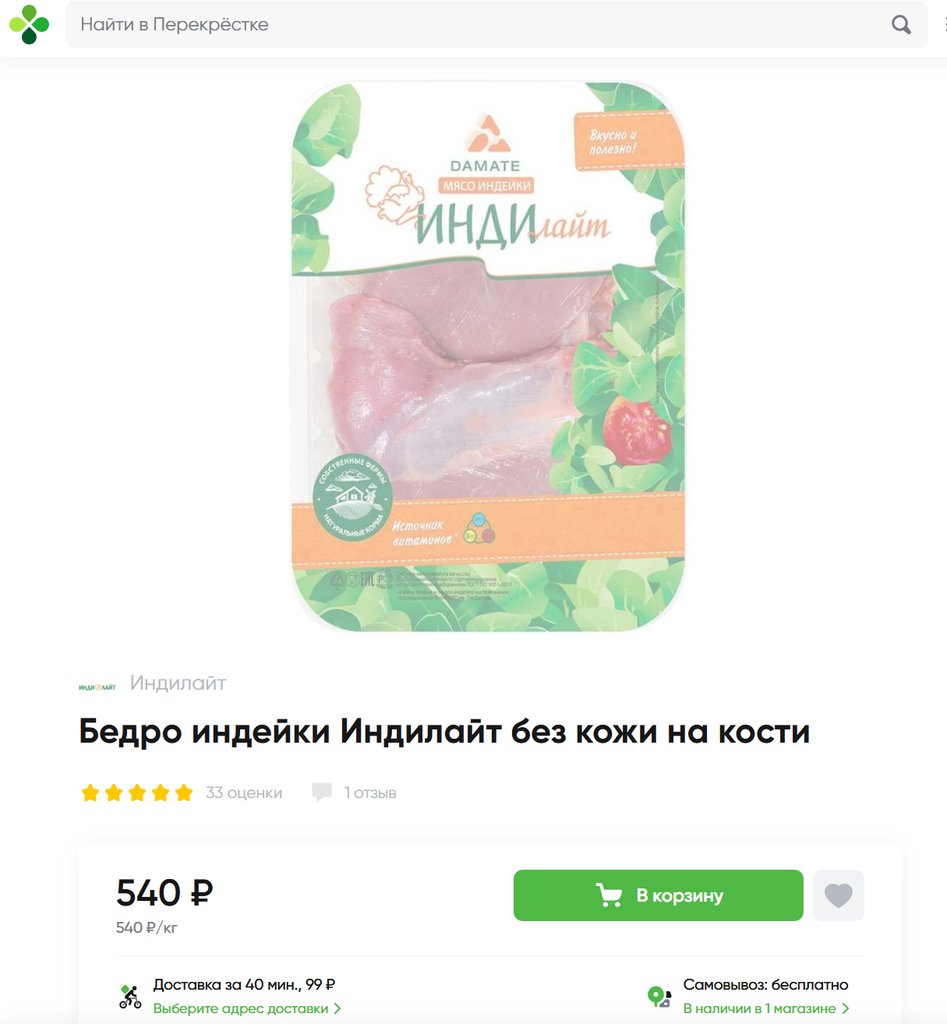This screenshot has height=1024, width=947.
Task: Click the five-star rating
Action: click(137, 792)
